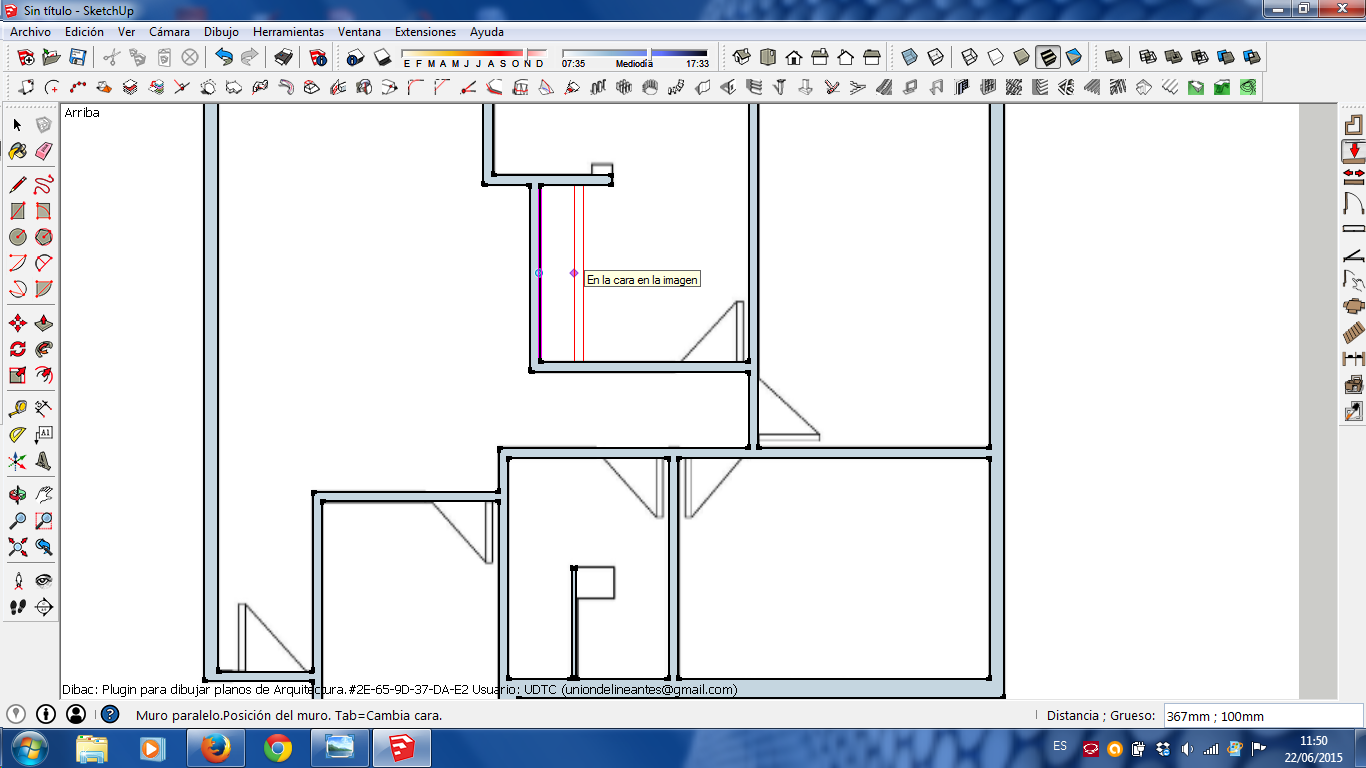This screenshot has height=768, width=1366.
Task: Pick the Tape Measure tool
Action: [x=18, y=409]
